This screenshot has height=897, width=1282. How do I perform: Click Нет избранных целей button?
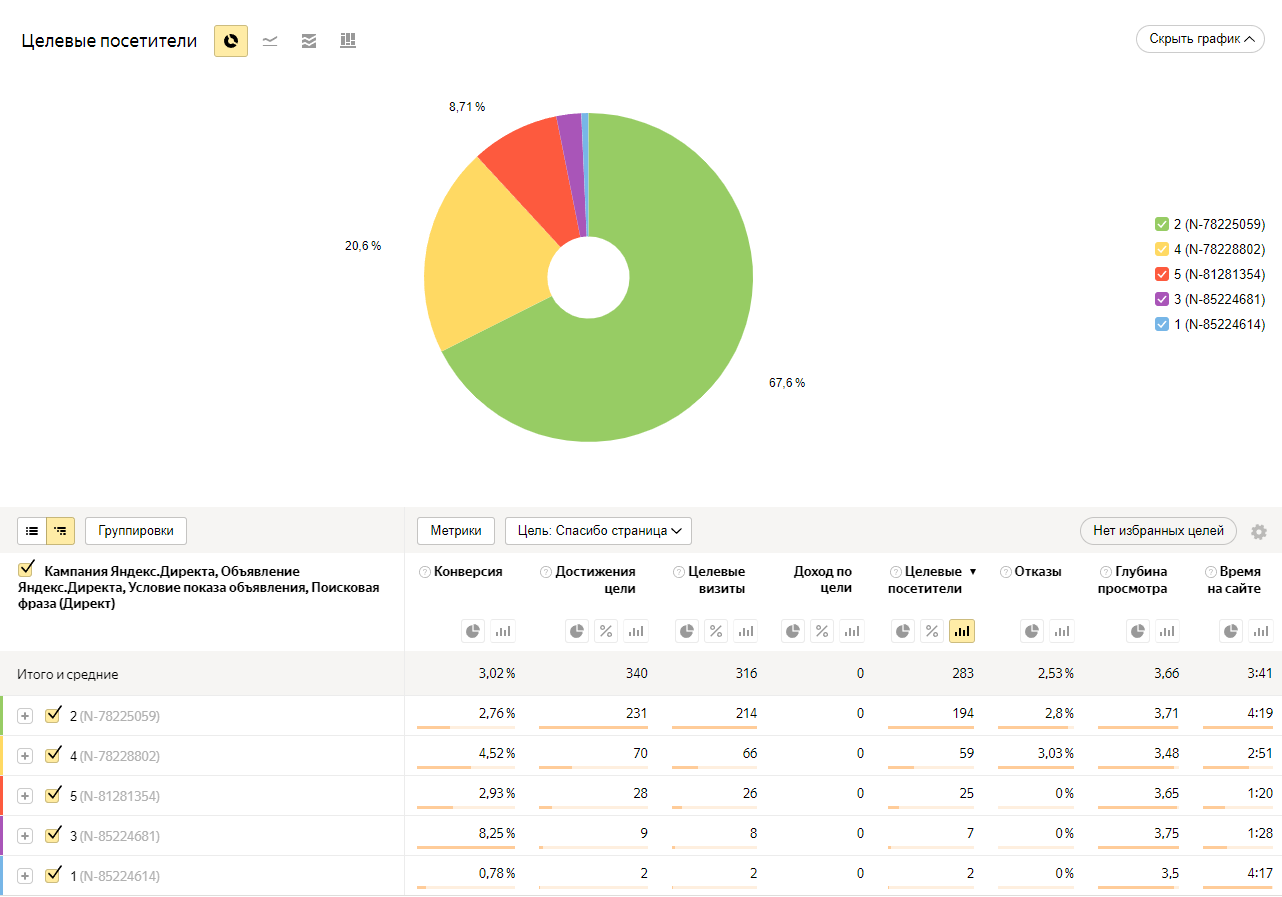1158,531
